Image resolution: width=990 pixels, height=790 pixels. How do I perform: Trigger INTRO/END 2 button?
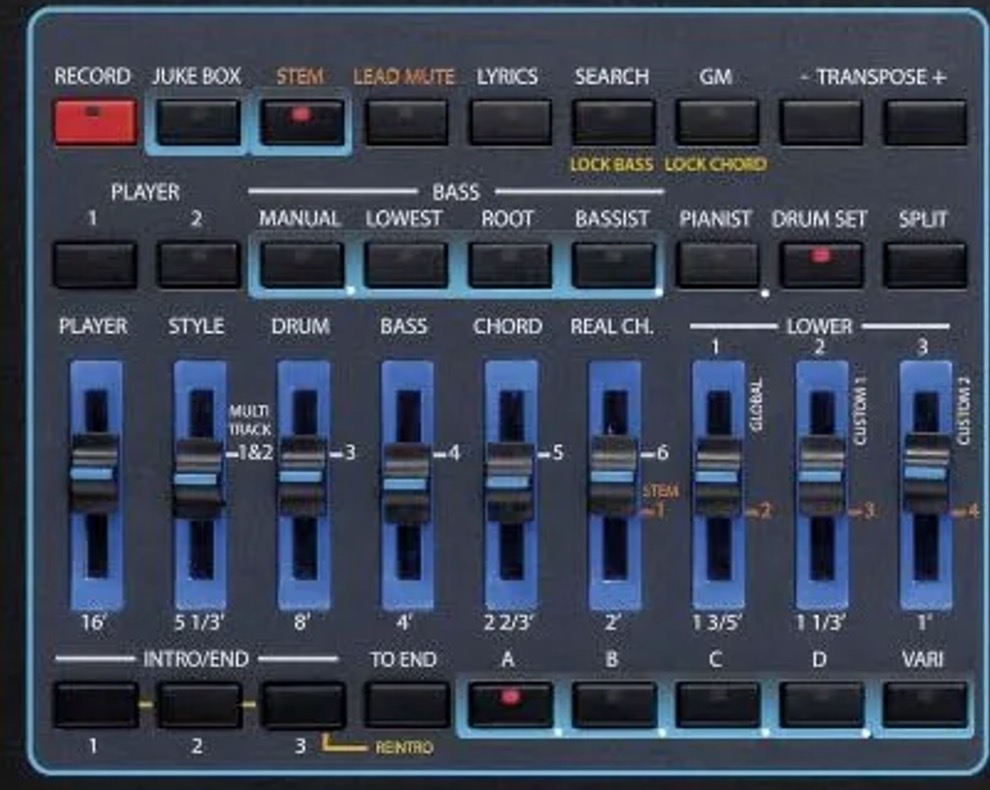point(198,704)
